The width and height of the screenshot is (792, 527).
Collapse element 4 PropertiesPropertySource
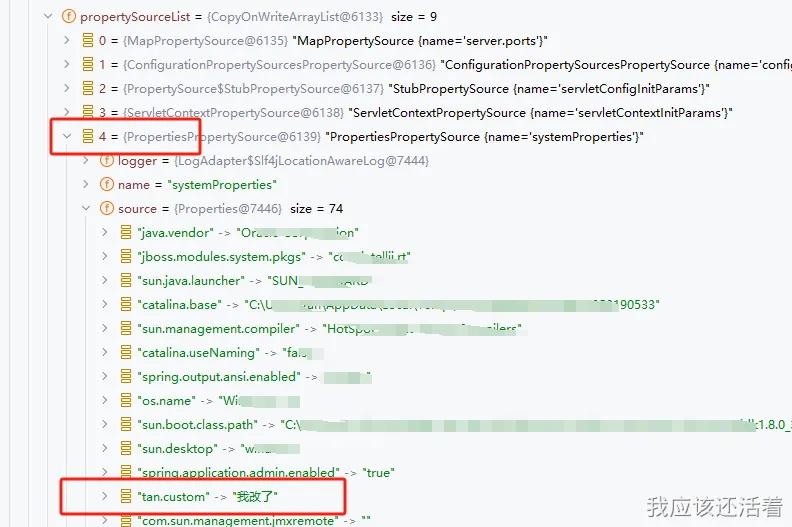point(67,137)
